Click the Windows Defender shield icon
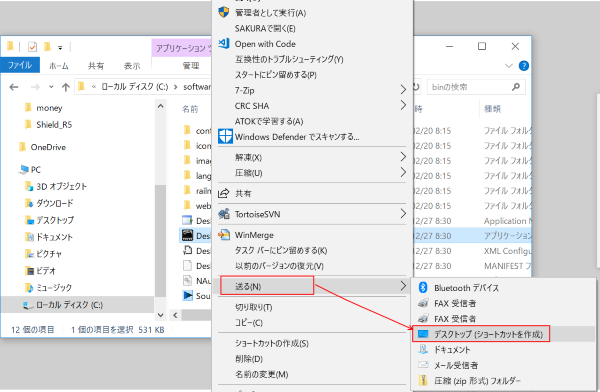Image resolution: width=600 pixels, height=392 pixels. (x=225, y=136)
